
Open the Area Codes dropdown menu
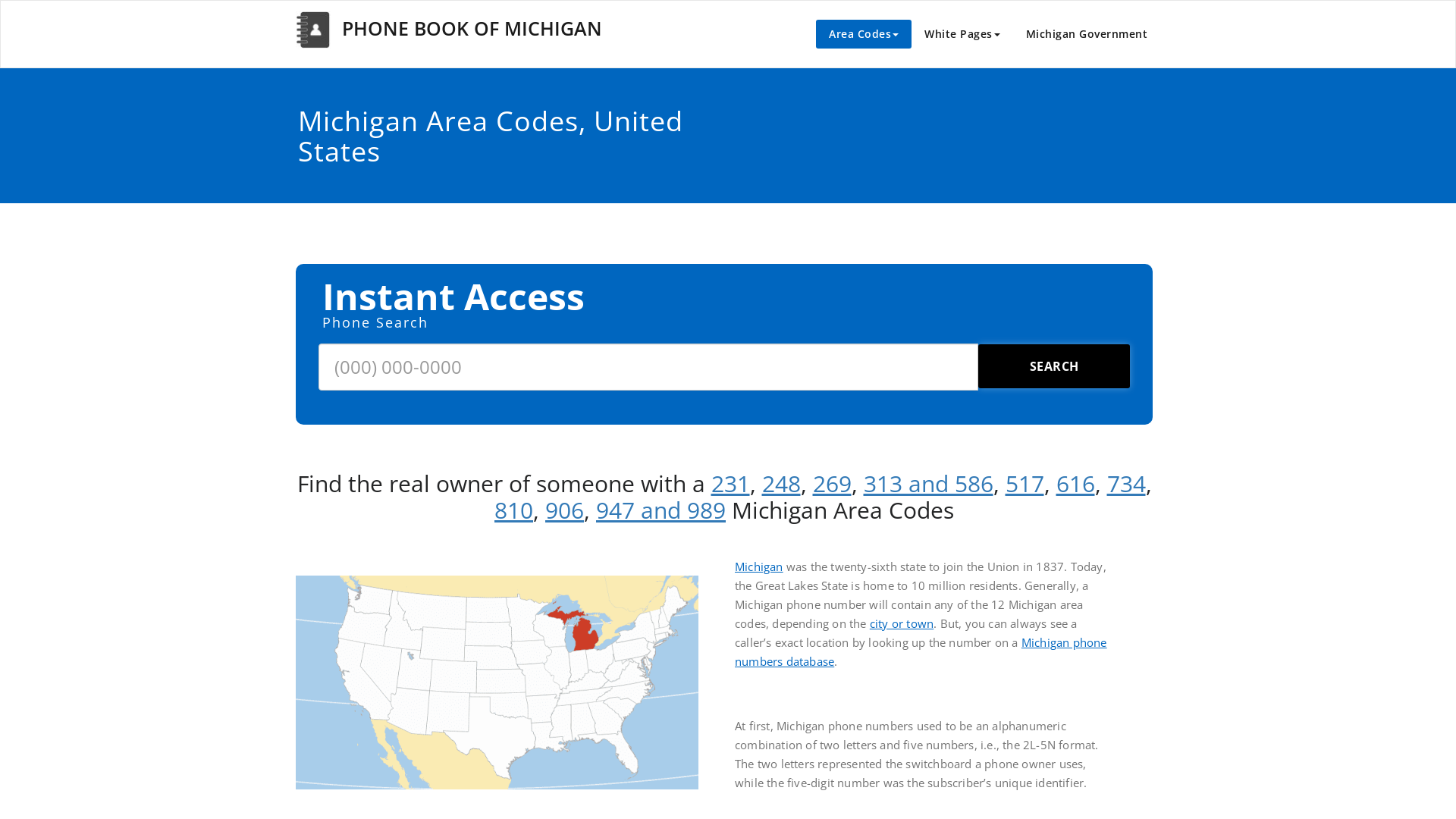[x=863, y=34]
